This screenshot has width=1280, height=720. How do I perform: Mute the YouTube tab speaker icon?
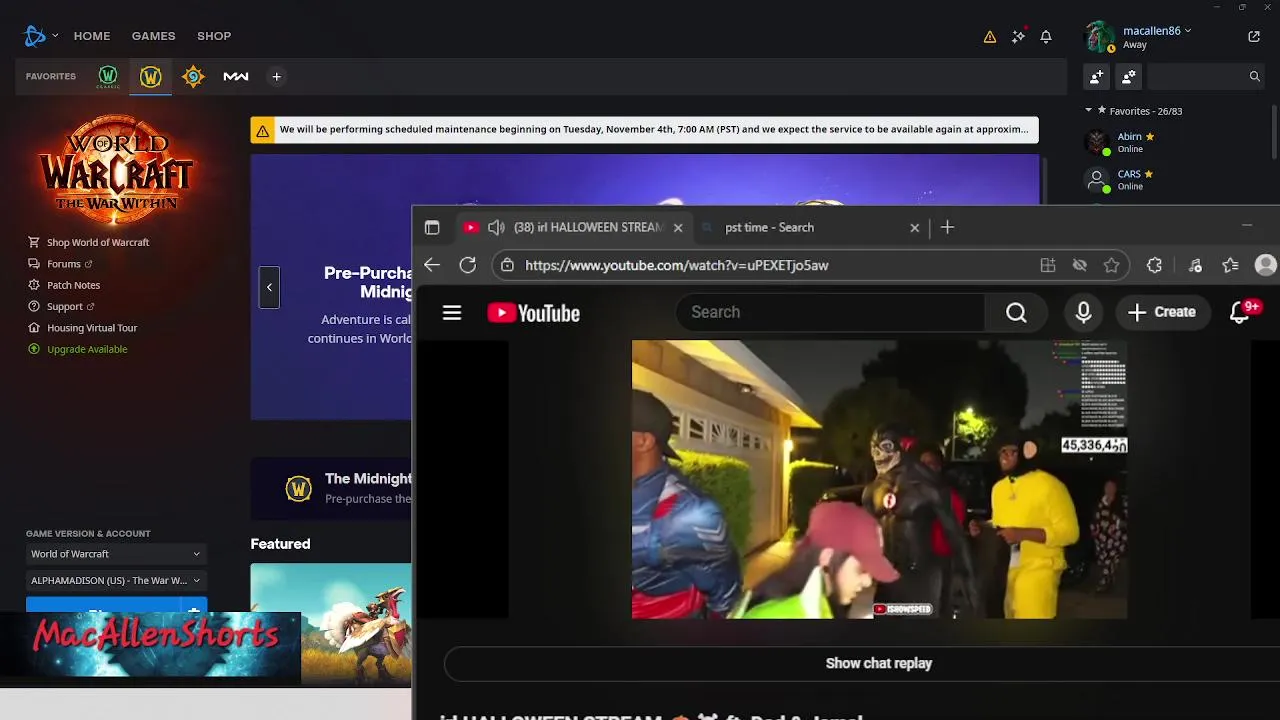[x=496, y=227]
